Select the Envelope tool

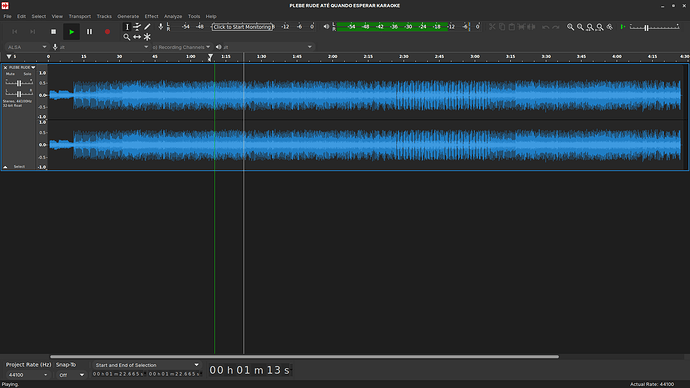137,27
